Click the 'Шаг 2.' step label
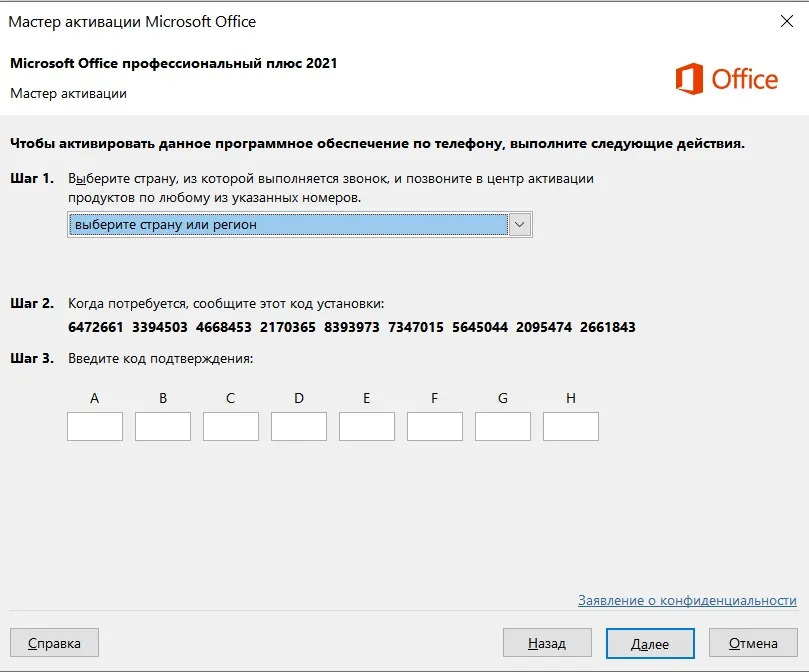The height and width of the screenshot is (672, 809). [x=32, y=303]
